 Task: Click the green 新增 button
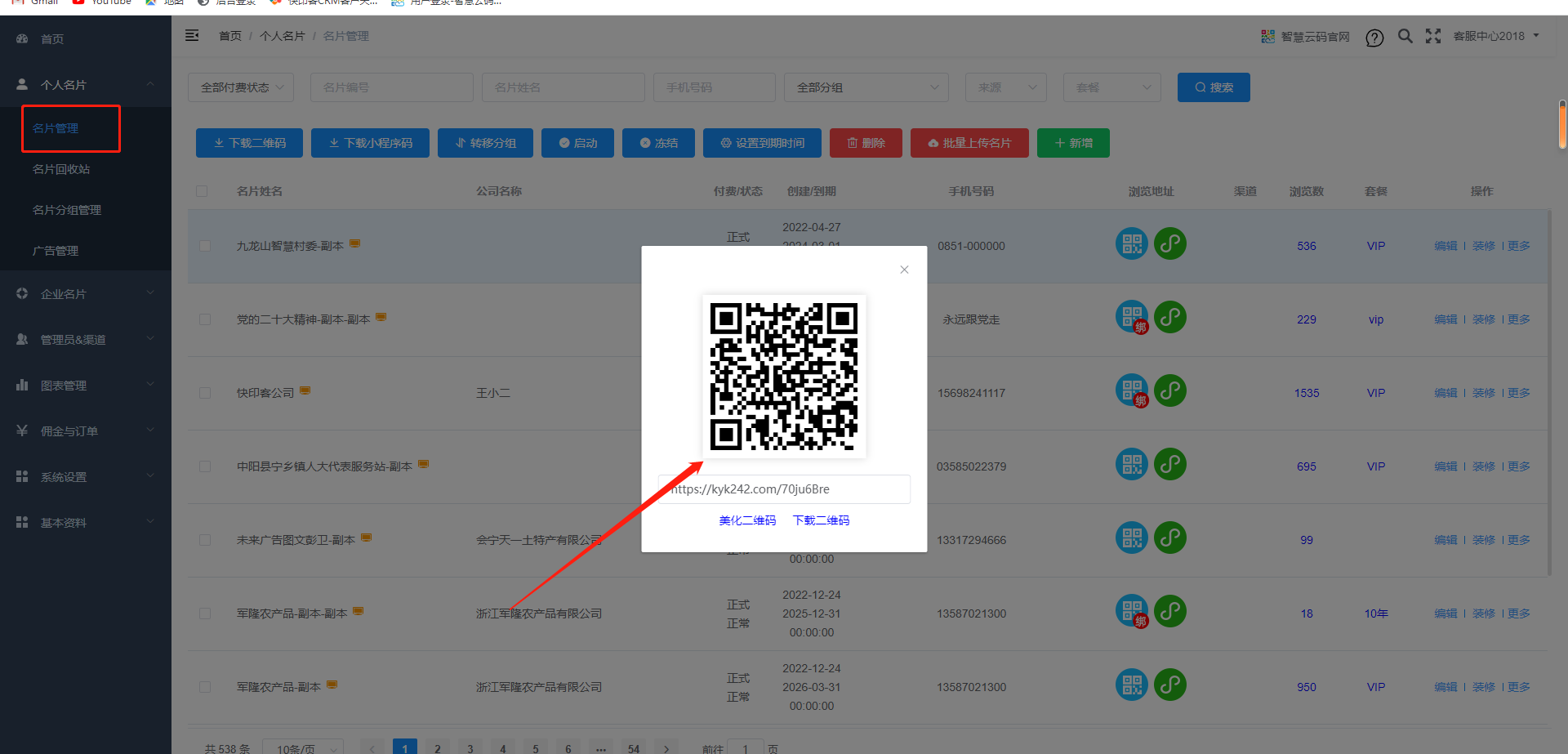pyautogui.click(x=1072, y=143)
